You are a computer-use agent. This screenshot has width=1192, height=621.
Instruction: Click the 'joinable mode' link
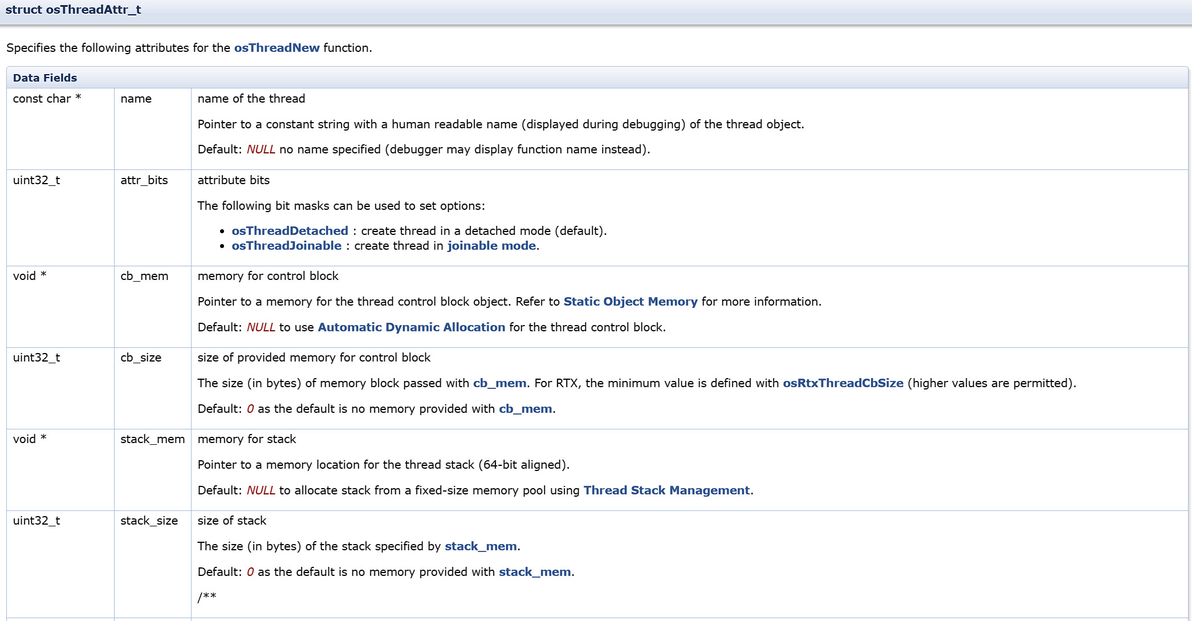point(492,246)
